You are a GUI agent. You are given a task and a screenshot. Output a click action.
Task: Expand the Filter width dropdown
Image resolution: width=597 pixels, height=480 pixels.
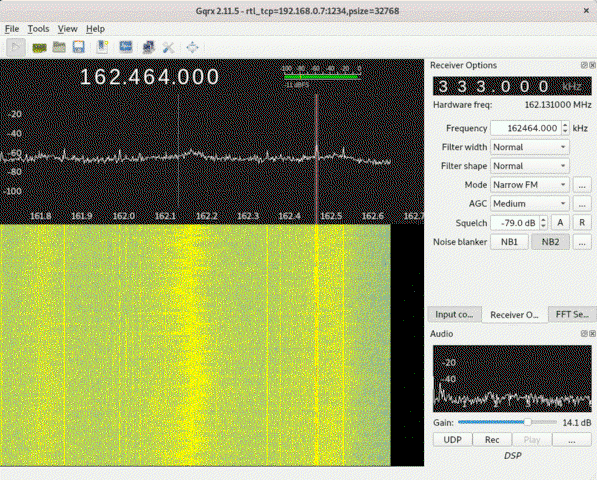click(x=530, y=147)
